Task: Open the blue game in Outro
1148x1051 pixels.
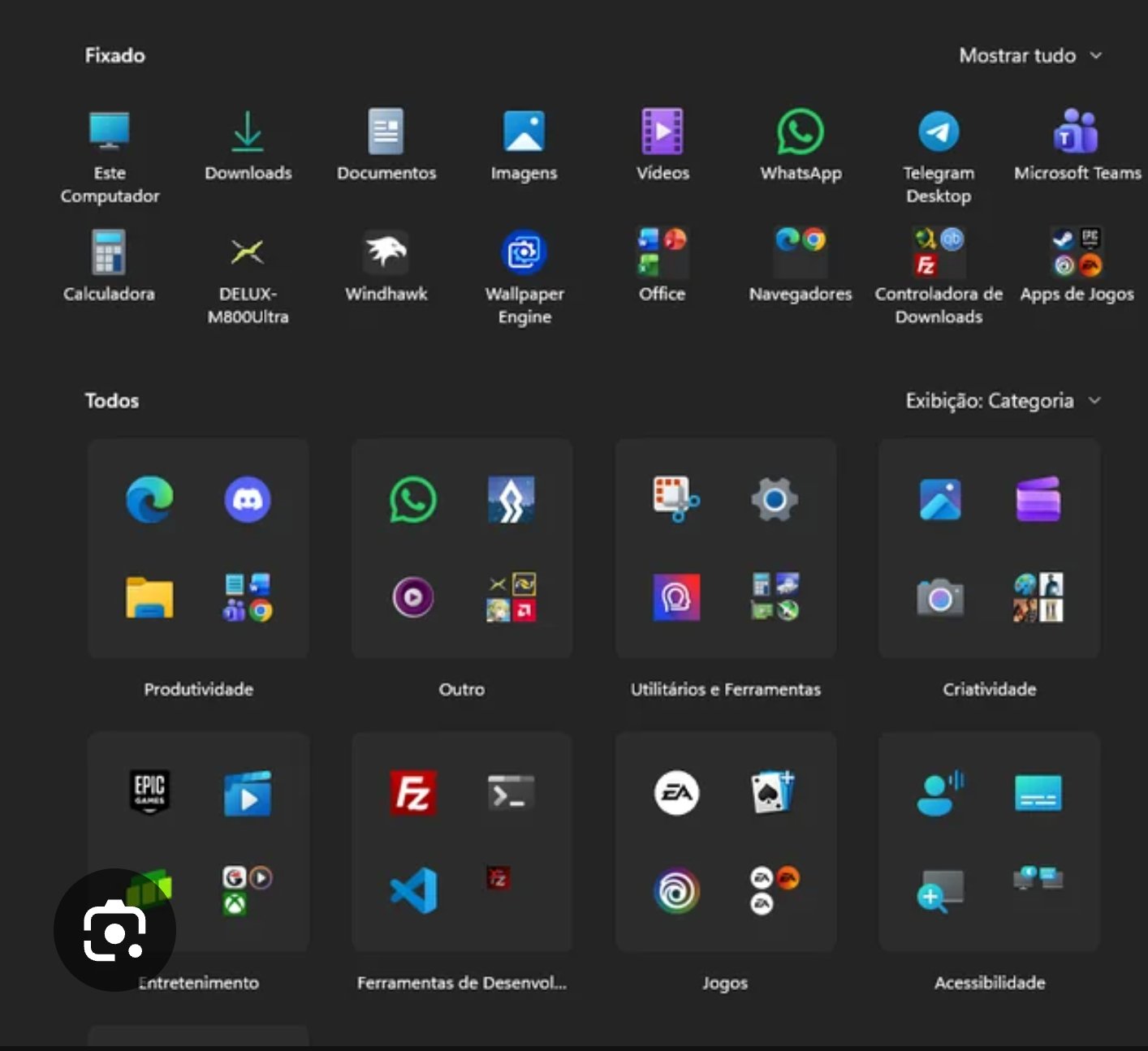Action: pyautogui.click(x=511, y=499)
